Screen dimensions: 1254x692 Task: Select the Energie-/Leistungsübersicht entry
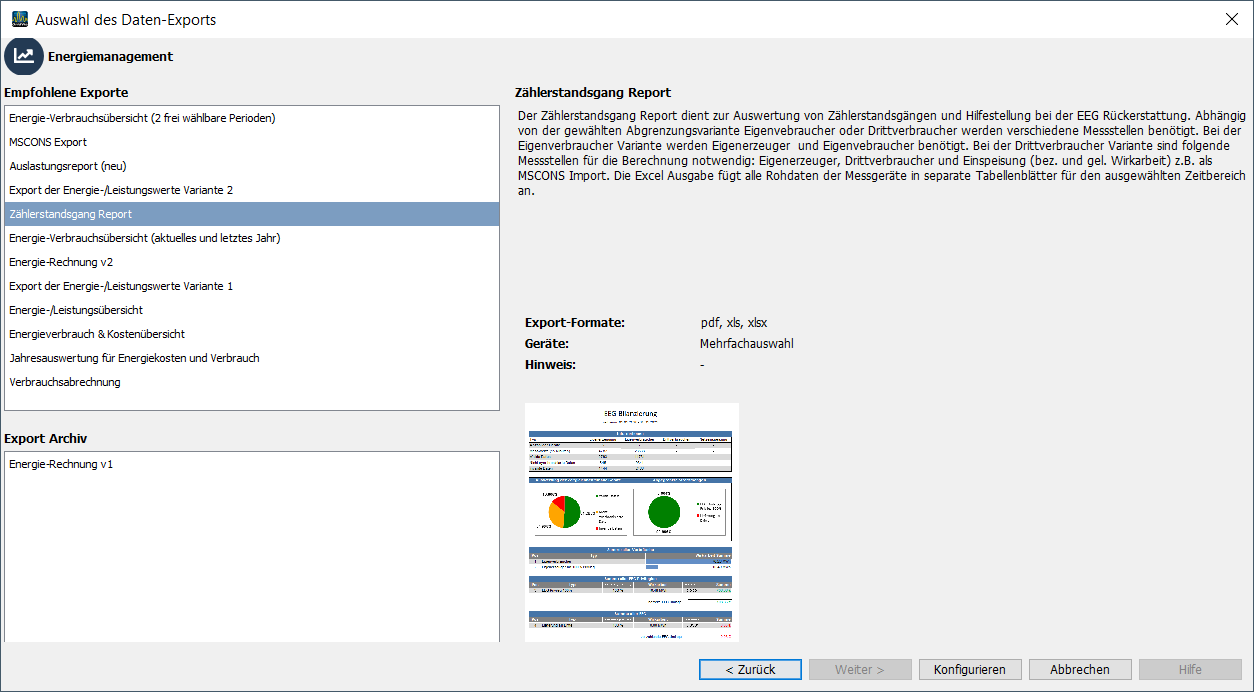(76, 310)
